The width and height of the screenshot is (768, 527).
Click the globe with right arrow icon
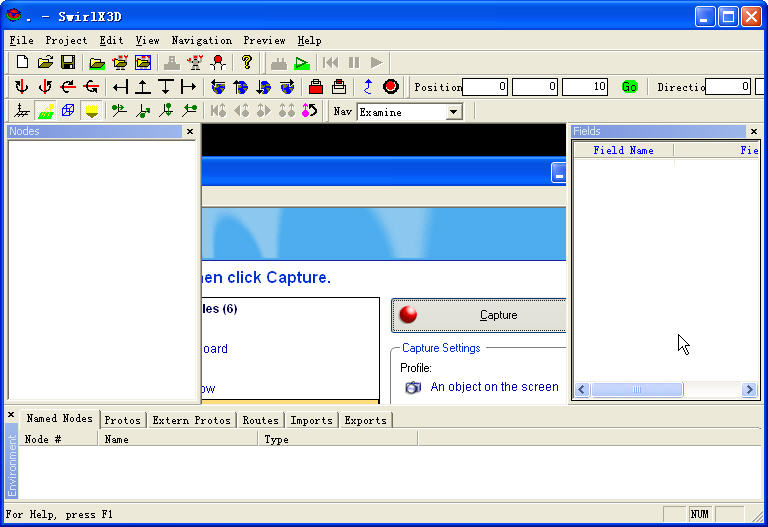pos(287,87)
